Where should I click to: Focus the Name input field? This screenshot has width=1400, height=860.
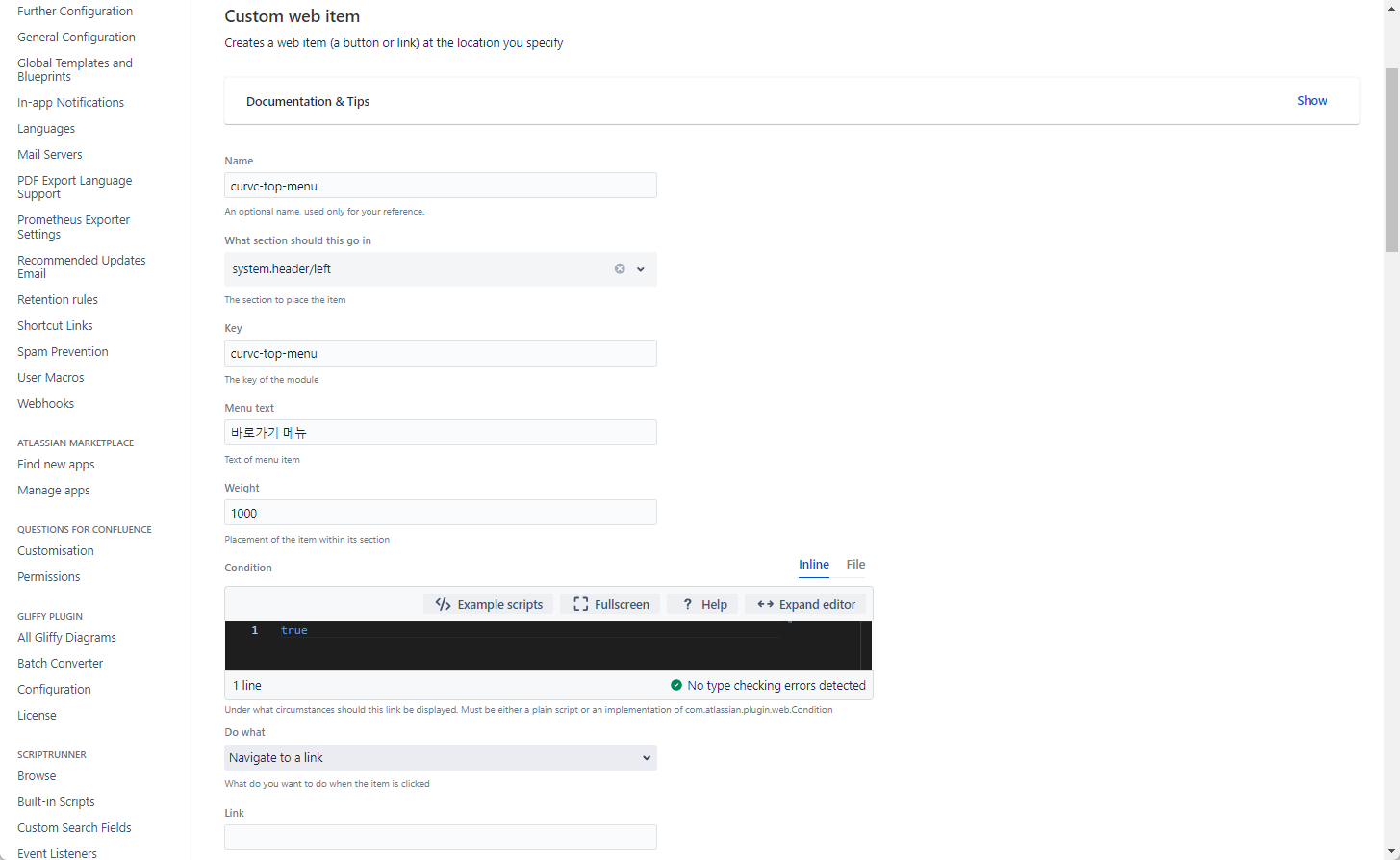pyautogui.click(x=441, y=186)
